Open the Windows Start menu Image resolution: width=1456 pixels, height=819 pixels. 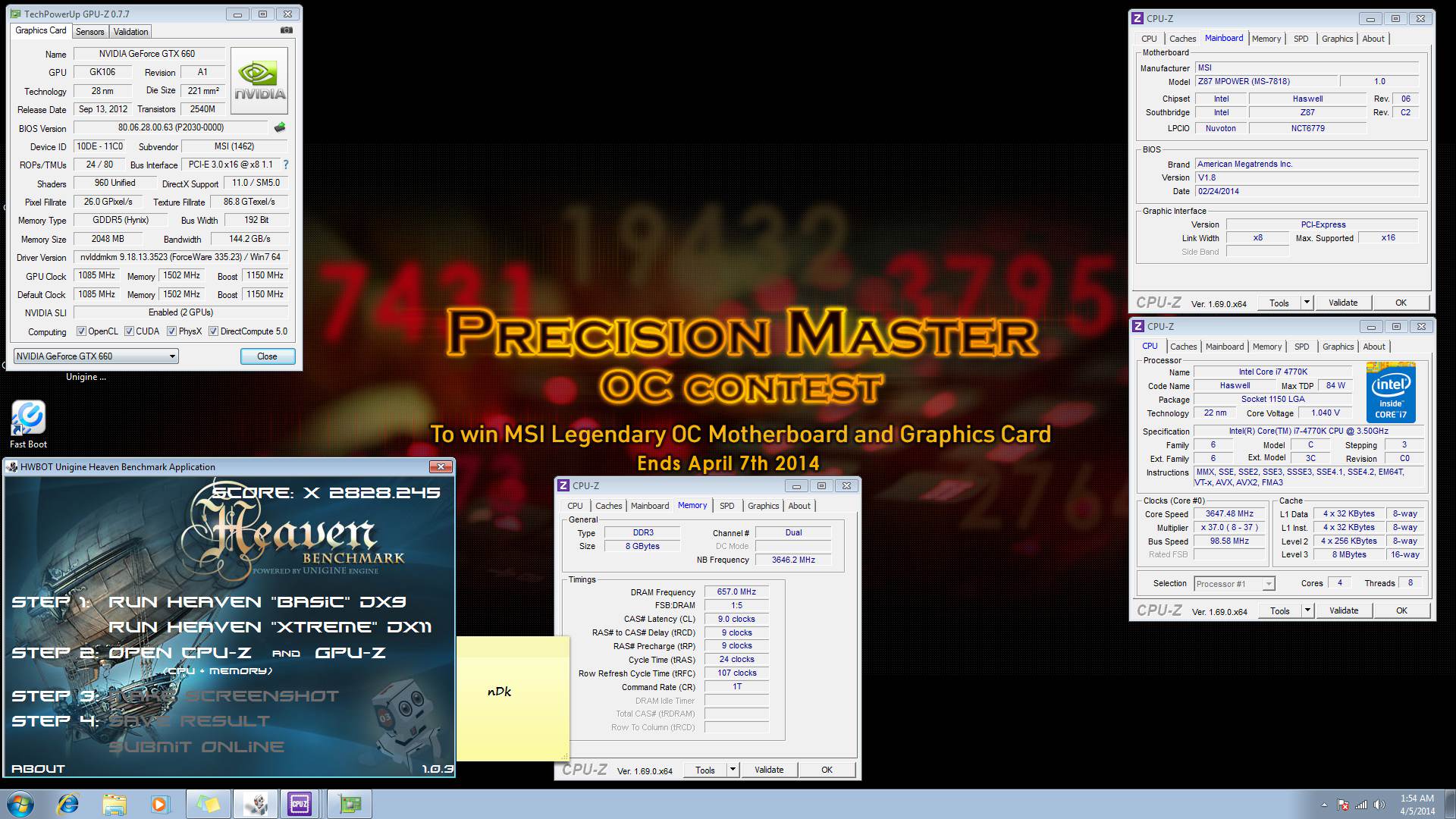pos(20,804)
